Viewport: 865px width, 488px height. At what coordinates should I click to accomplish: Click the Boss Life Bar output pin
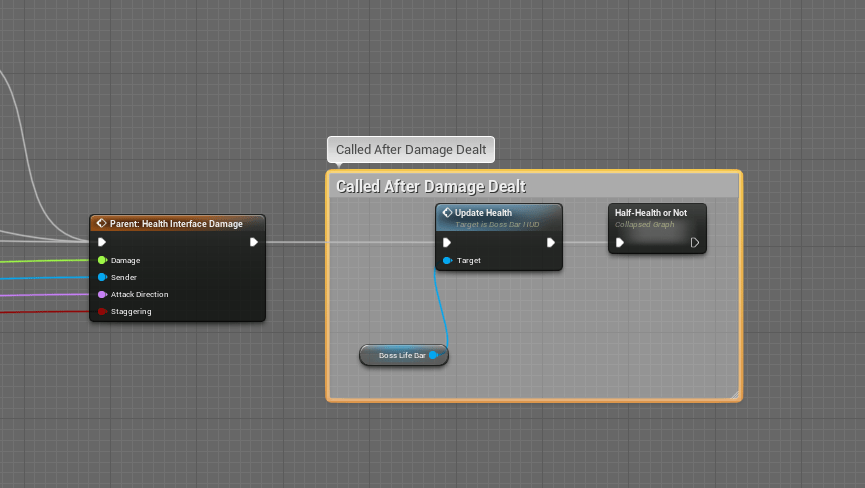coord(434,355)
